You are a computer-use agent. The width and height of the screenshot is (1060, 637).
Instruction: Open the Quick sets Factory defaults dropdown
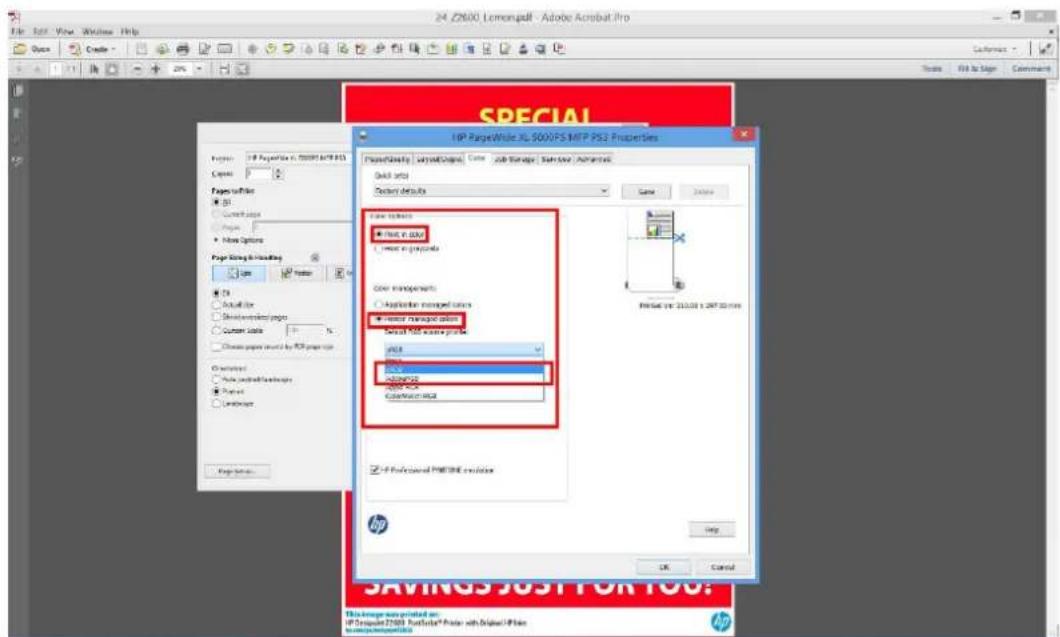pos(491,191)
